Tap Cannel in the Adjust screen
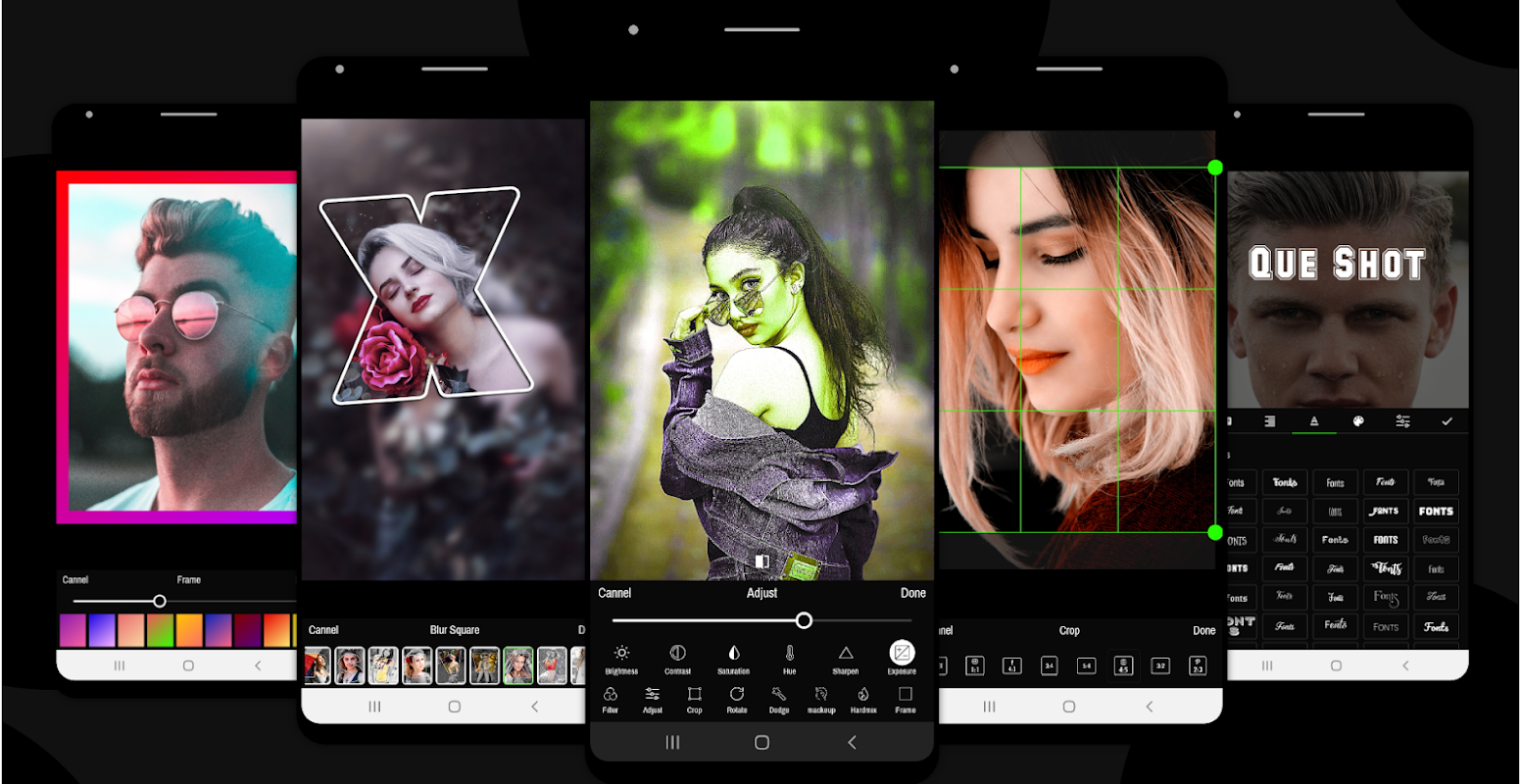The image size is (1521, 784). point(614,593)
